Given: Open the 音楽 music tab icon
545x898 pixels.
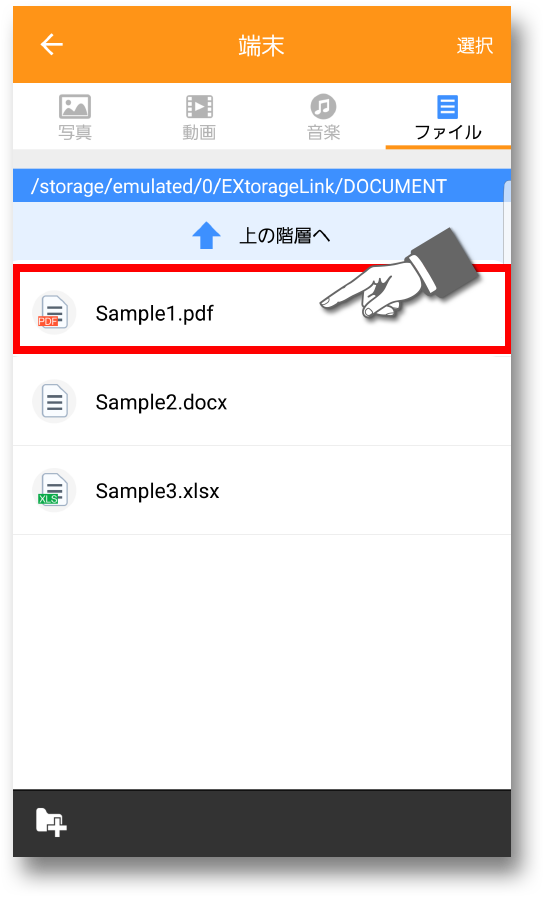Looking at the screenshot, I should tap(323, 107).
